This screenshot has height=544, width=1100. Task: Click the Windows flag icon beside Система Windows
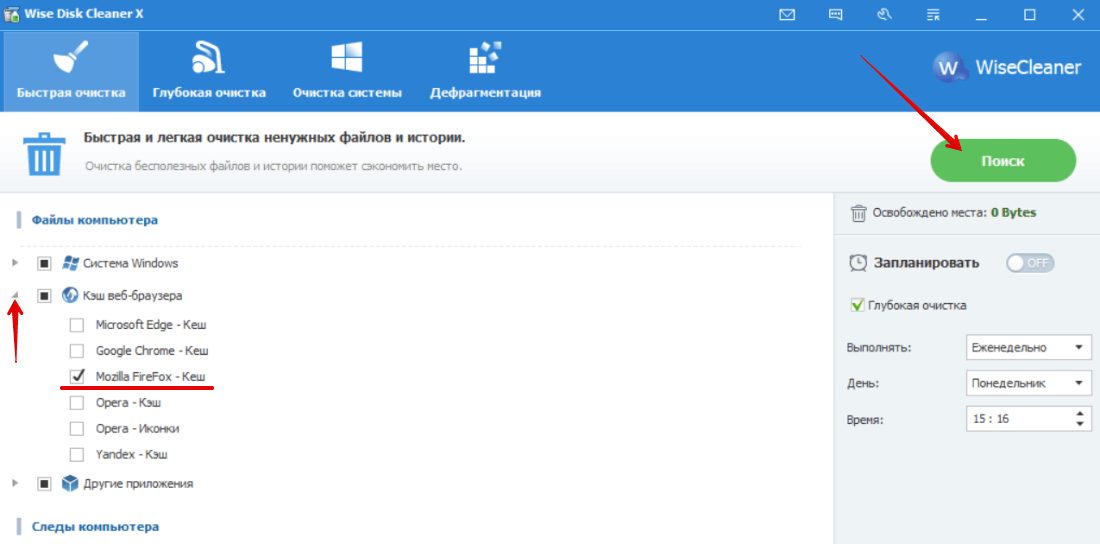(x=69, y=263)
